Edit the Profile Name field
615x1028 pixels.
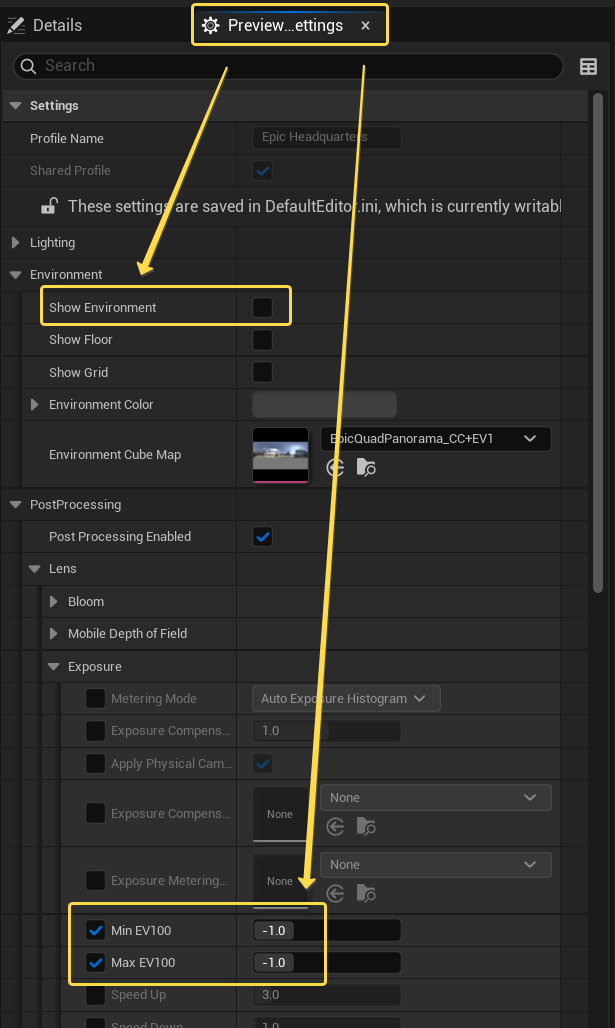click(x=327, y=138)
